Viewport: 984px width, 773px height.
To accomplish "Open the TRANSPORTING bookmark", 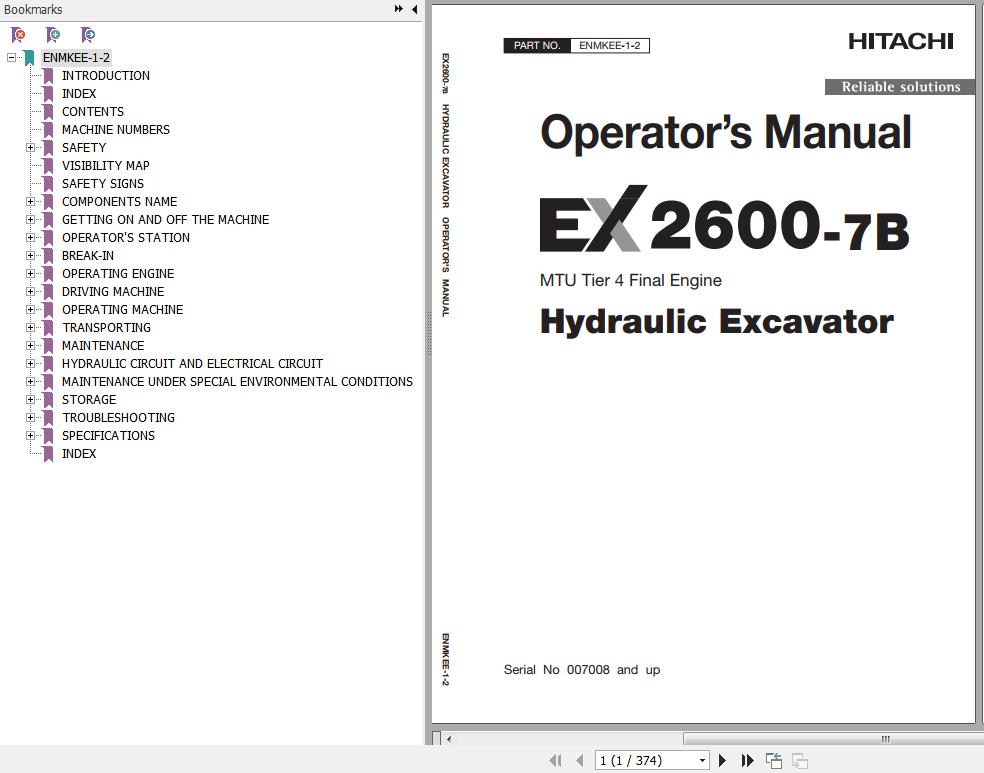I will click(x=106, y=328).
